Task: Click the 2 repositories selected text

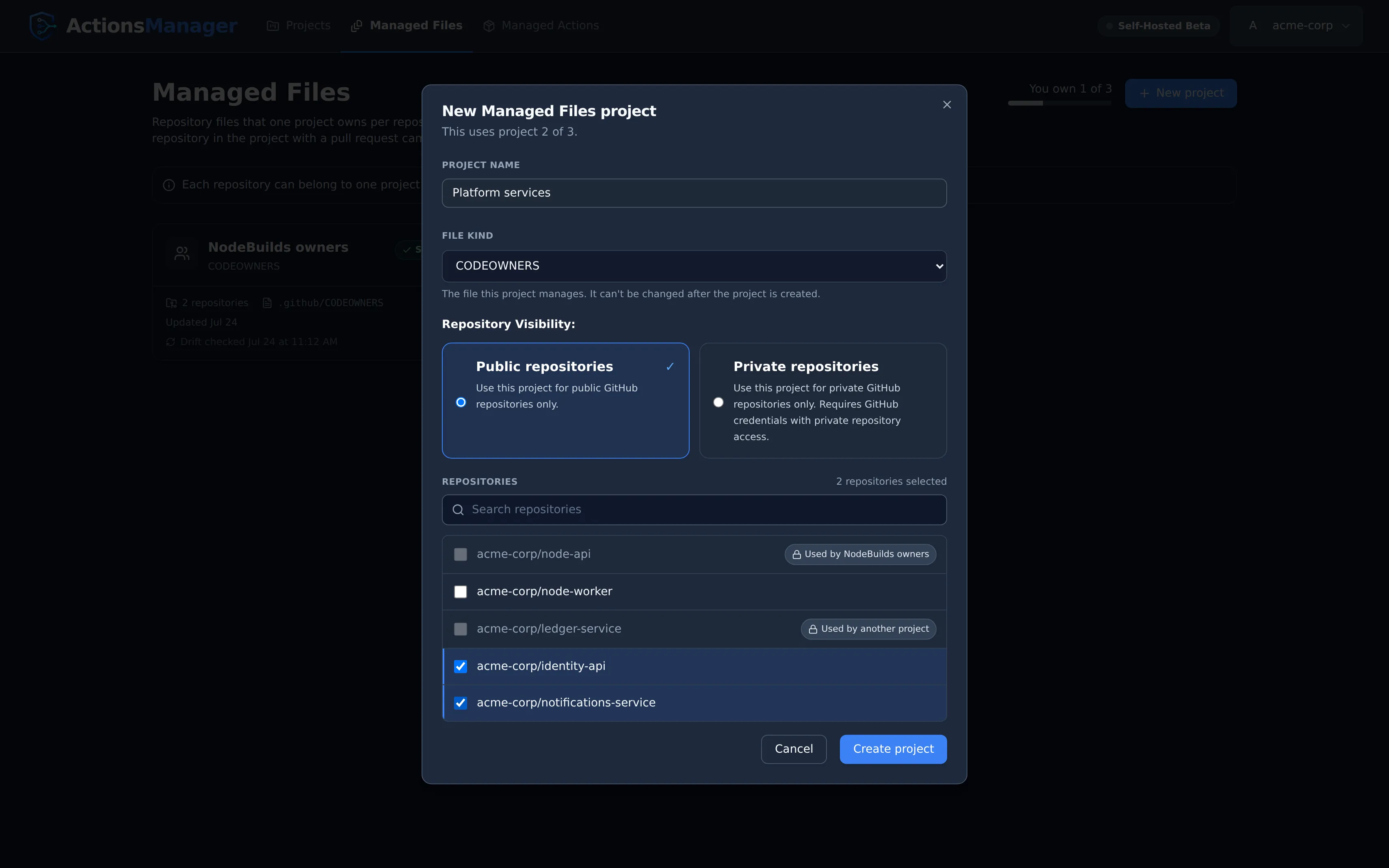Action: point(891,482)
